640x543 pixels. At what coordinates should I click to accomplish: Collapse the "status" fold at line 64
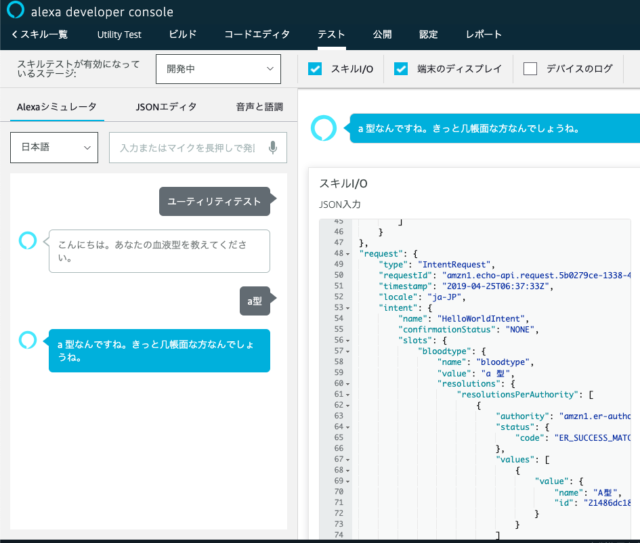(x=348, y=427)
